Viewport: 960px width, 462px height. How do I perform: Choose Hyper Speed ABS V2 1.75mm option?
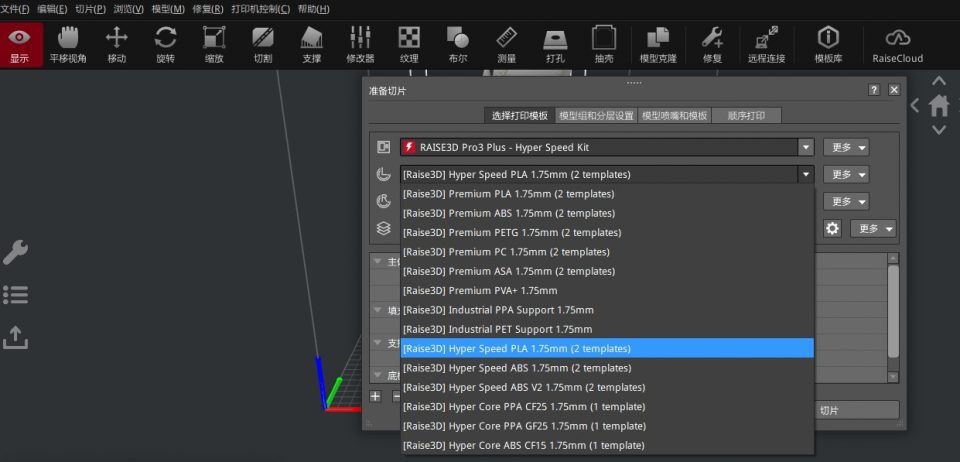[607, 387]
